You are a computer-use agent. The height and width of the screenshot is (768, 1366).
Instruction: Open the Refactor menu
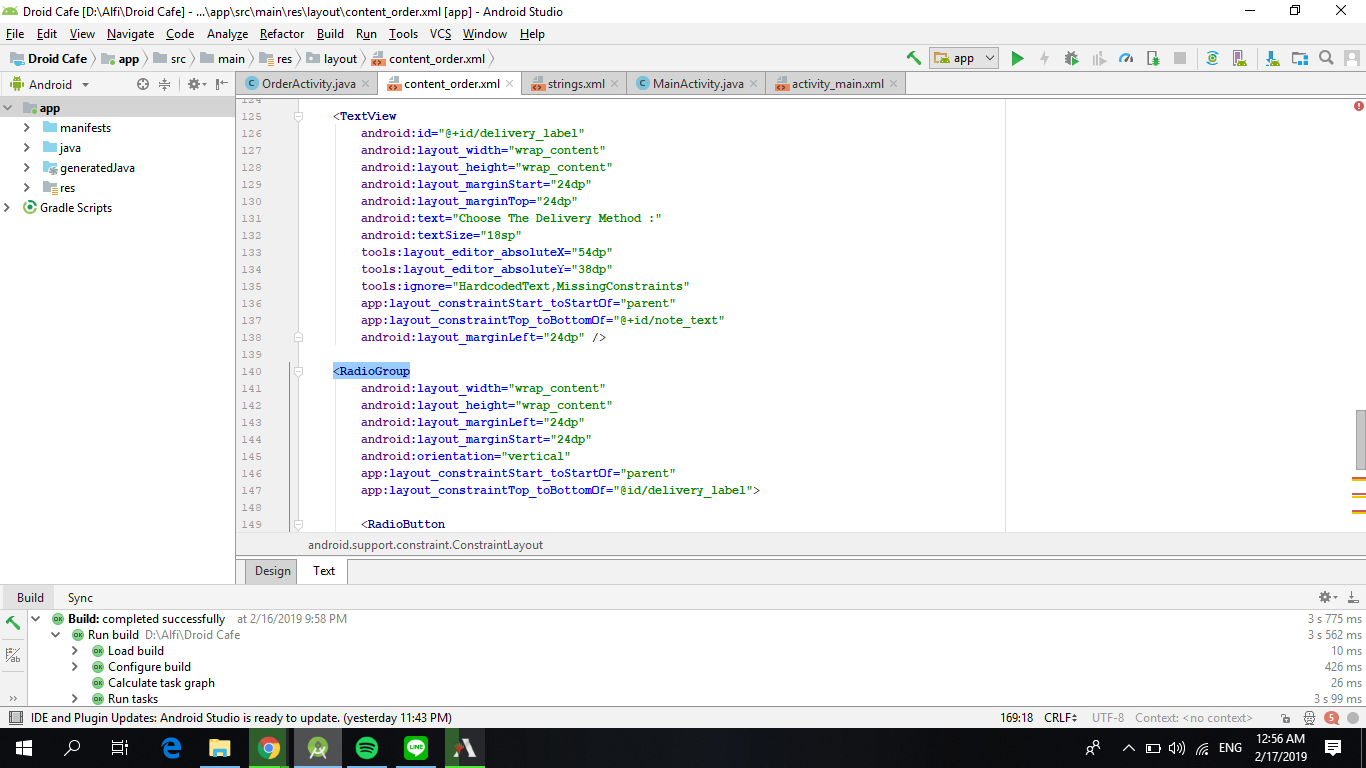(x=281, y=33)
